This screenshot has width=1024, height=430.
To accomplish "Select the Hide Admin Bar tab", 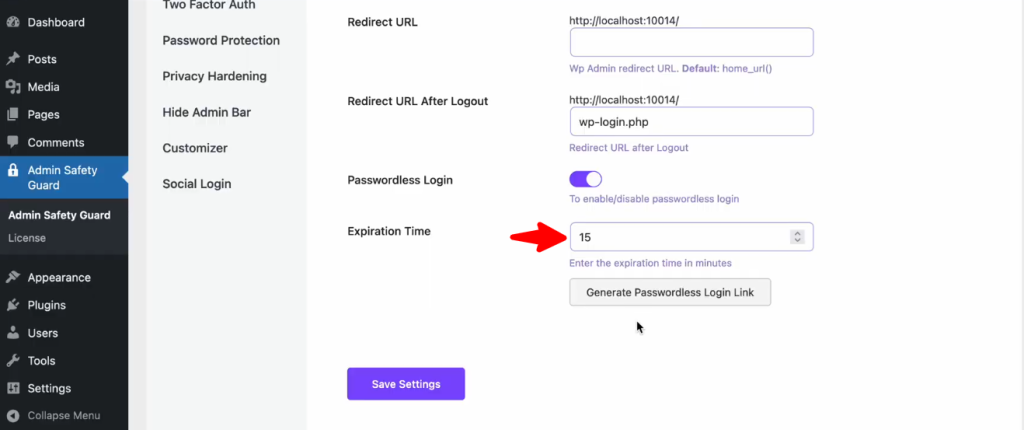I will [206, 112].
